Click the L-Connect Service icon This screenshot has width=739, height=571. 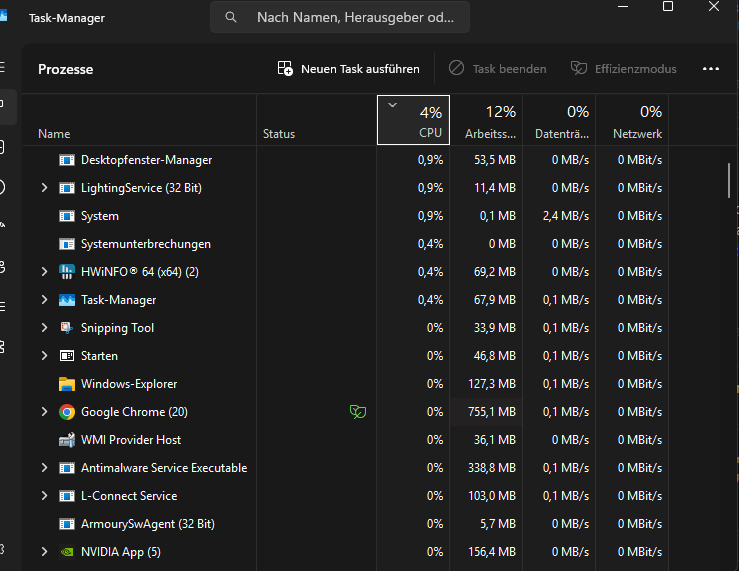click(x=66, y=496)
